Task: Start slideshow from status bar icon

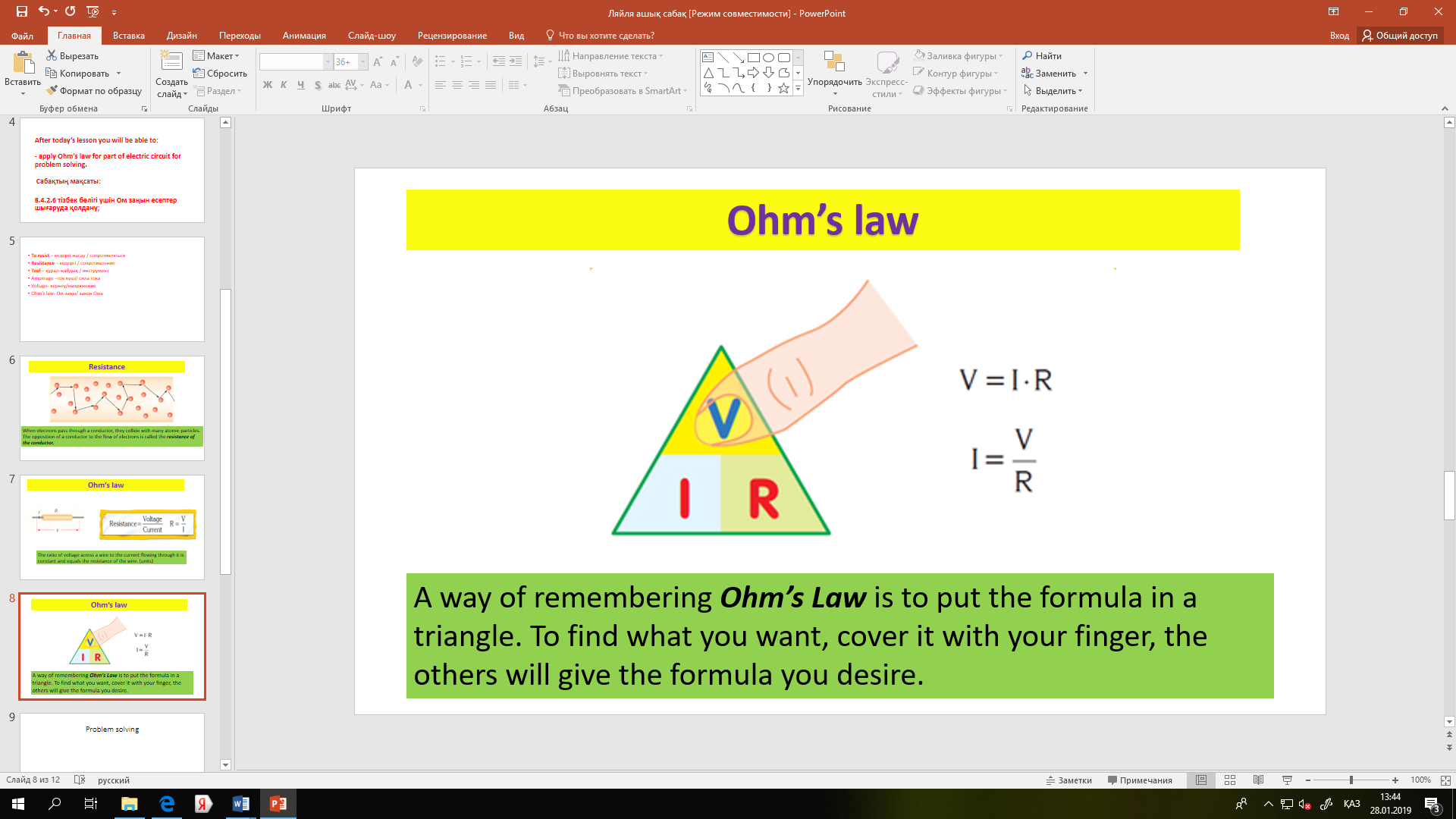Action: point(1287,780)
